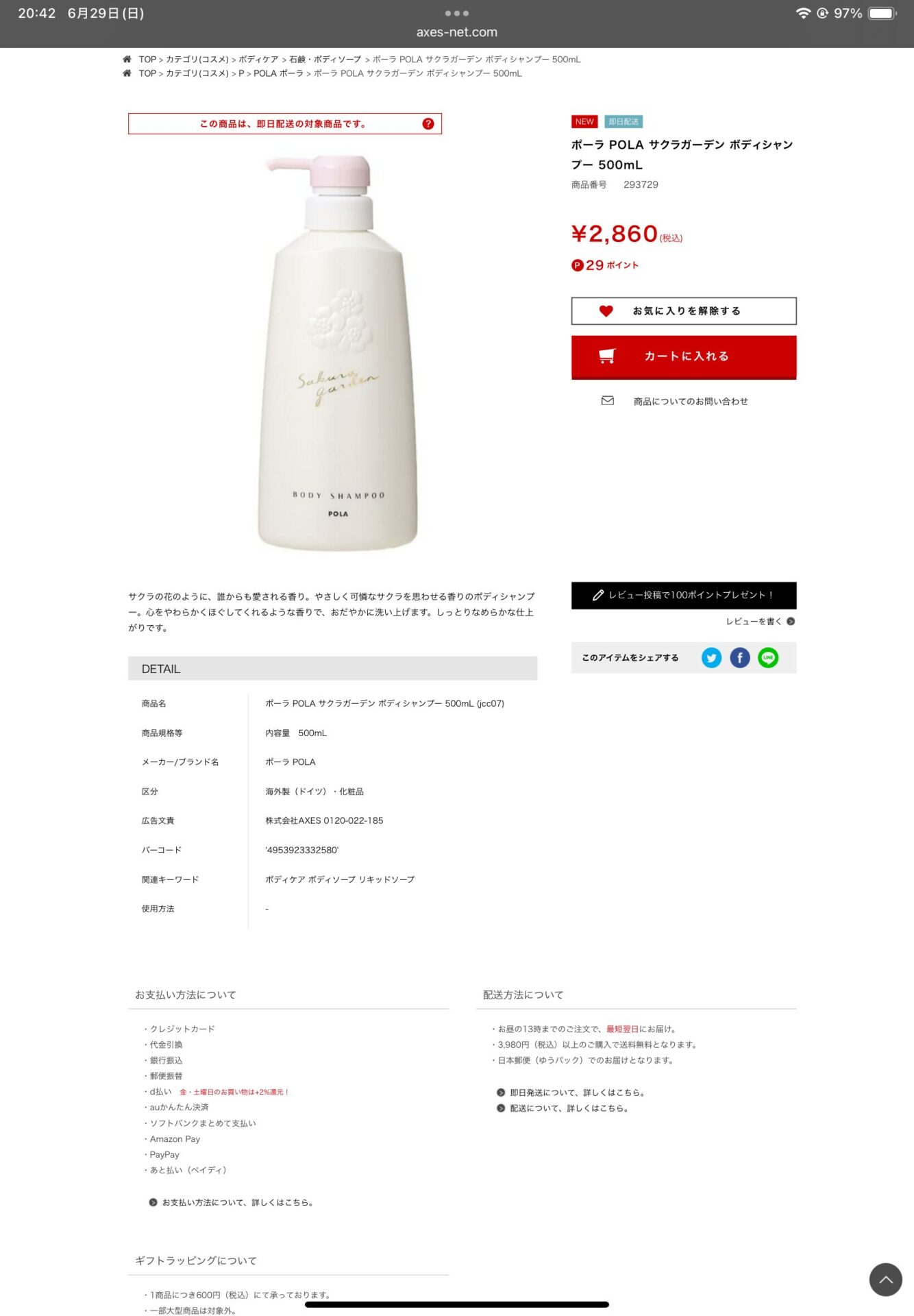The height and width of the screenshot is (1316, 914).
Task: Click the home icon in first breadcrumb
Action: point(127,60)
